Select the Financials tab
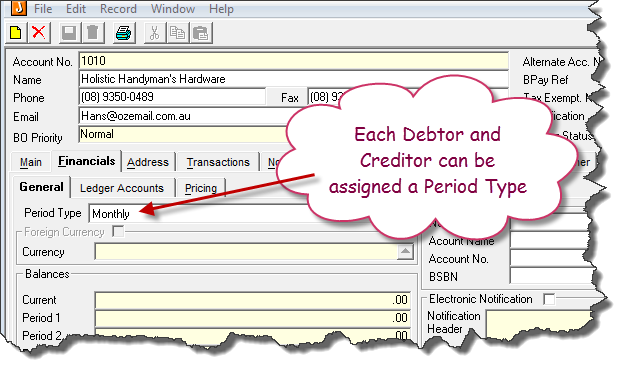 point(87,161)
